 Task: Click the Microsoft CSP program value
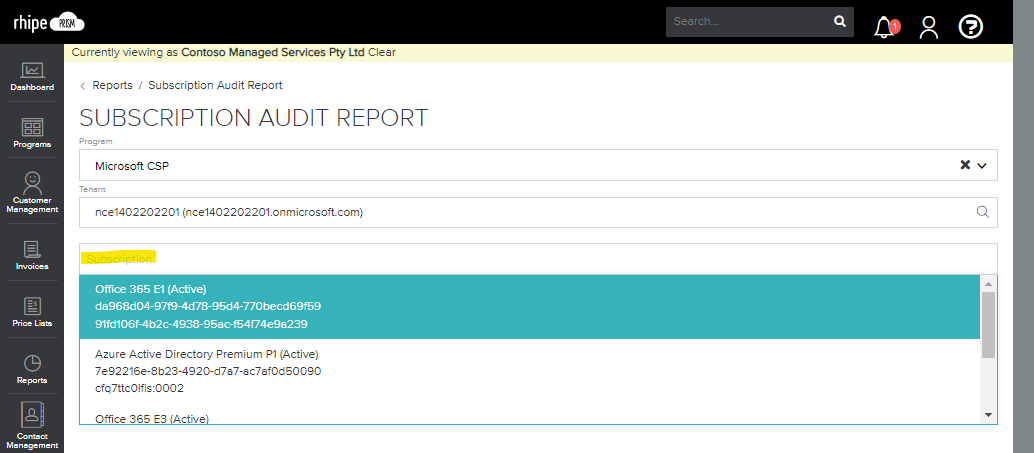[x=132, y=166]
